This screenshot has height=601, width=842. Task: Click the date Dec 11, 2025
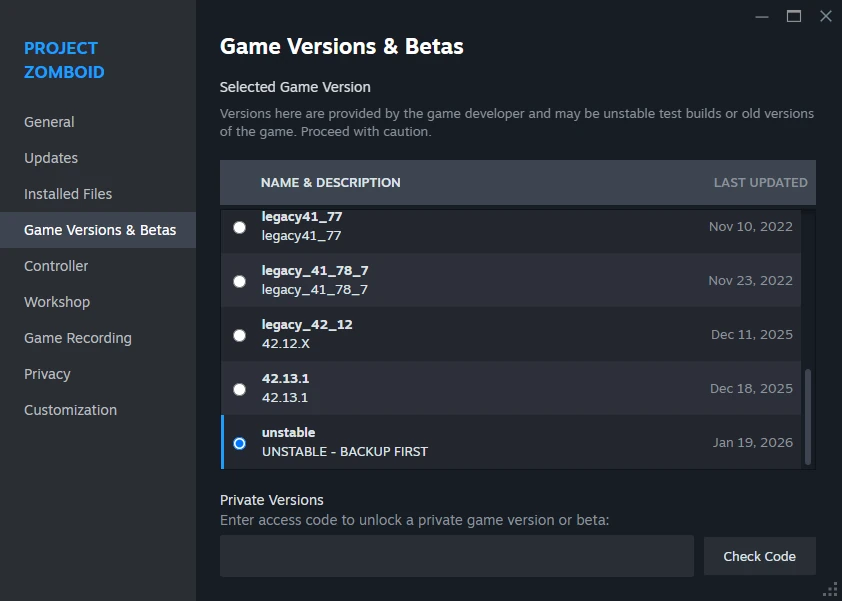click(752, 335)
